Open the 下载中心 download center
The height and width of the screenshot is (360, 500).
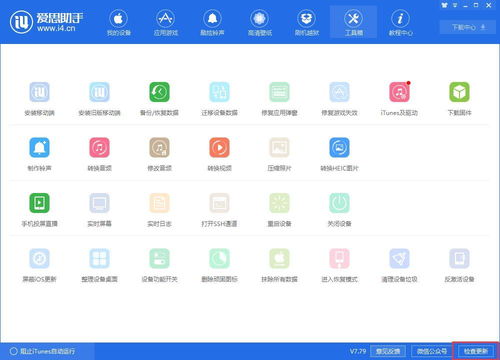click(x=468, y=27)
